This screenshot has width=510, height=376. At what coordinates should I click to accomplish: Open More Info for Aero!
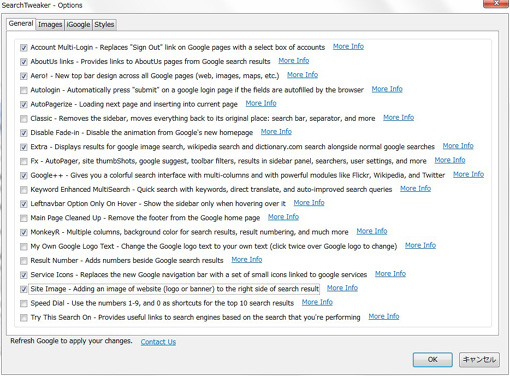click(302, 75)
